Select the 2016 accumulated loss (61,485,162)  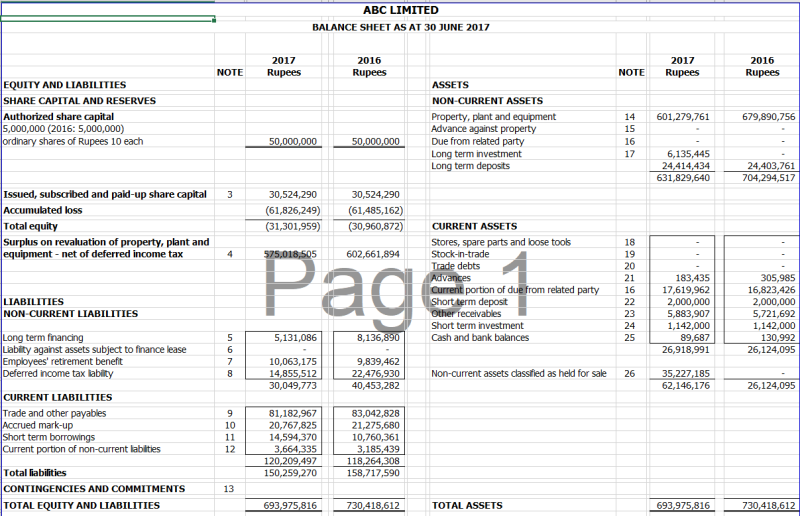pyautogui.click(x=375, y=210)
